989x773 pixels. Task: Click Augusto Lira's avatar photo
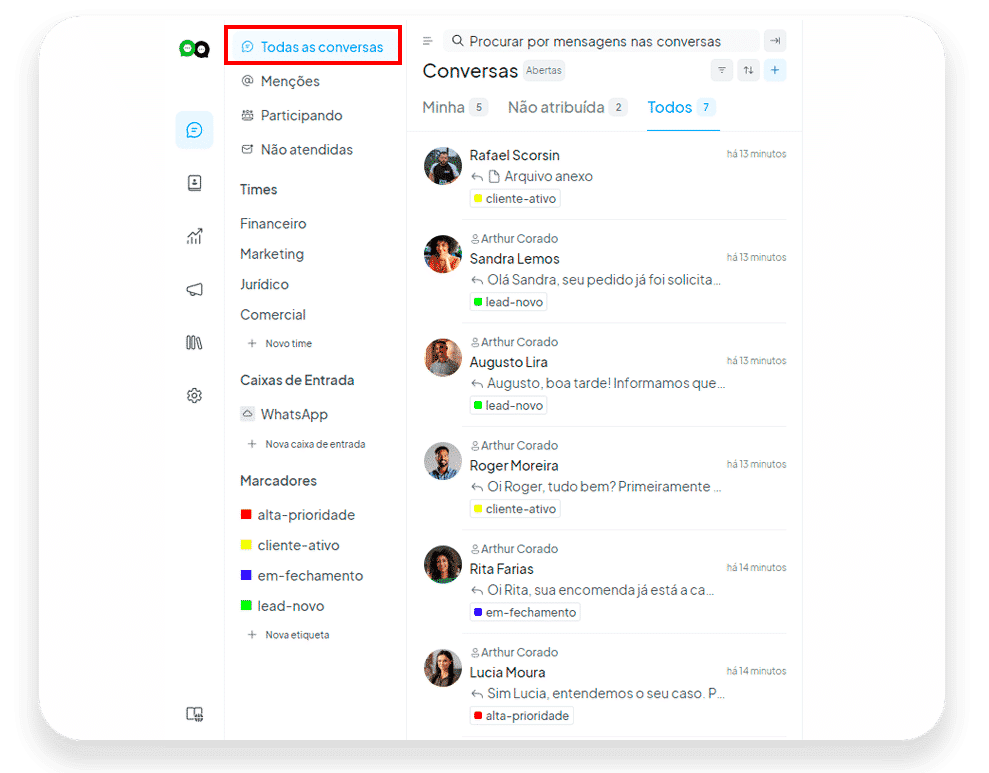click(x=443, y=357)
